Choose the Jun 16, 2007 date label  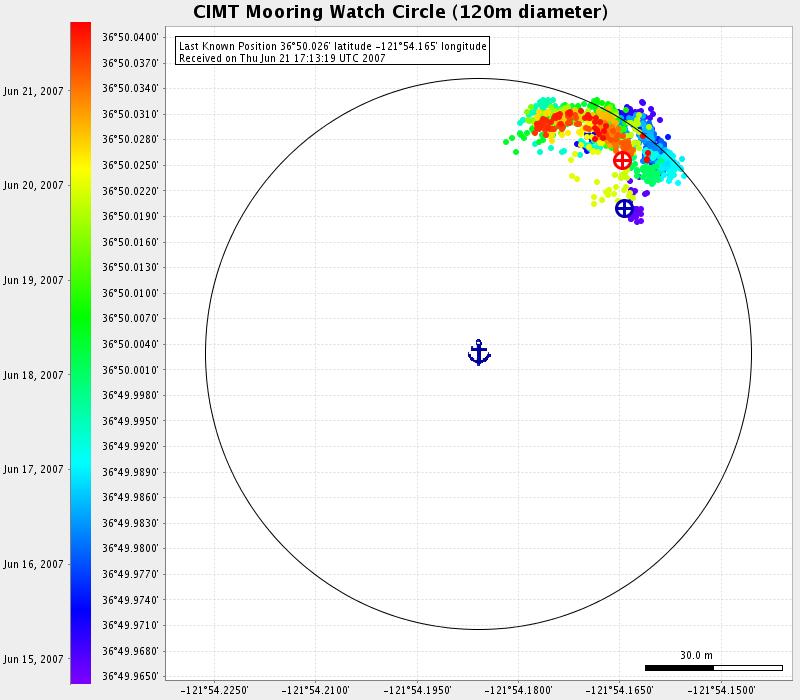(x=33, y=564)
